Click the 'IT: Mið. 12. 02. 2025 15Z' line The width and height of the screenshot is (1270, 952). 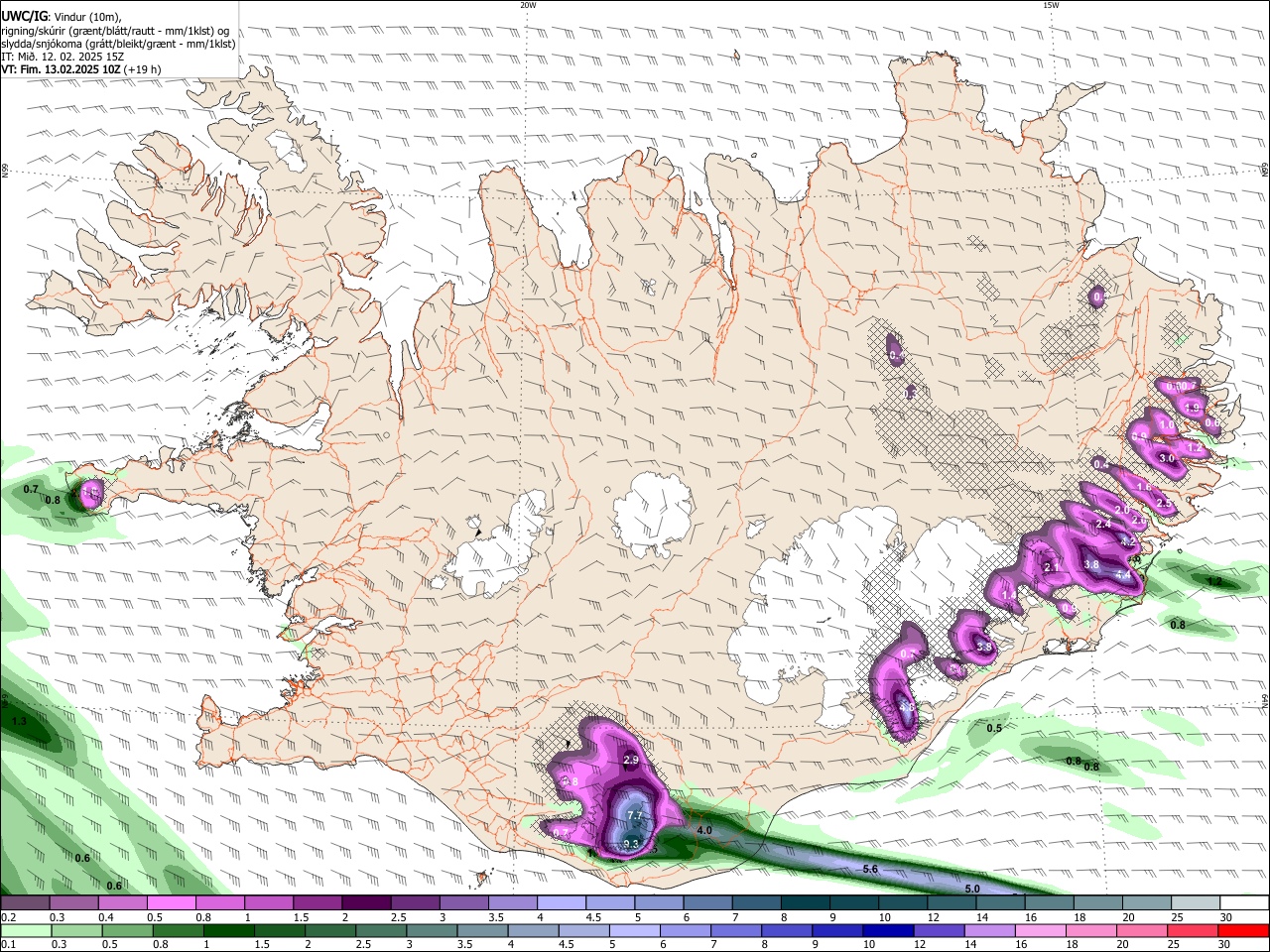[63, 57]
